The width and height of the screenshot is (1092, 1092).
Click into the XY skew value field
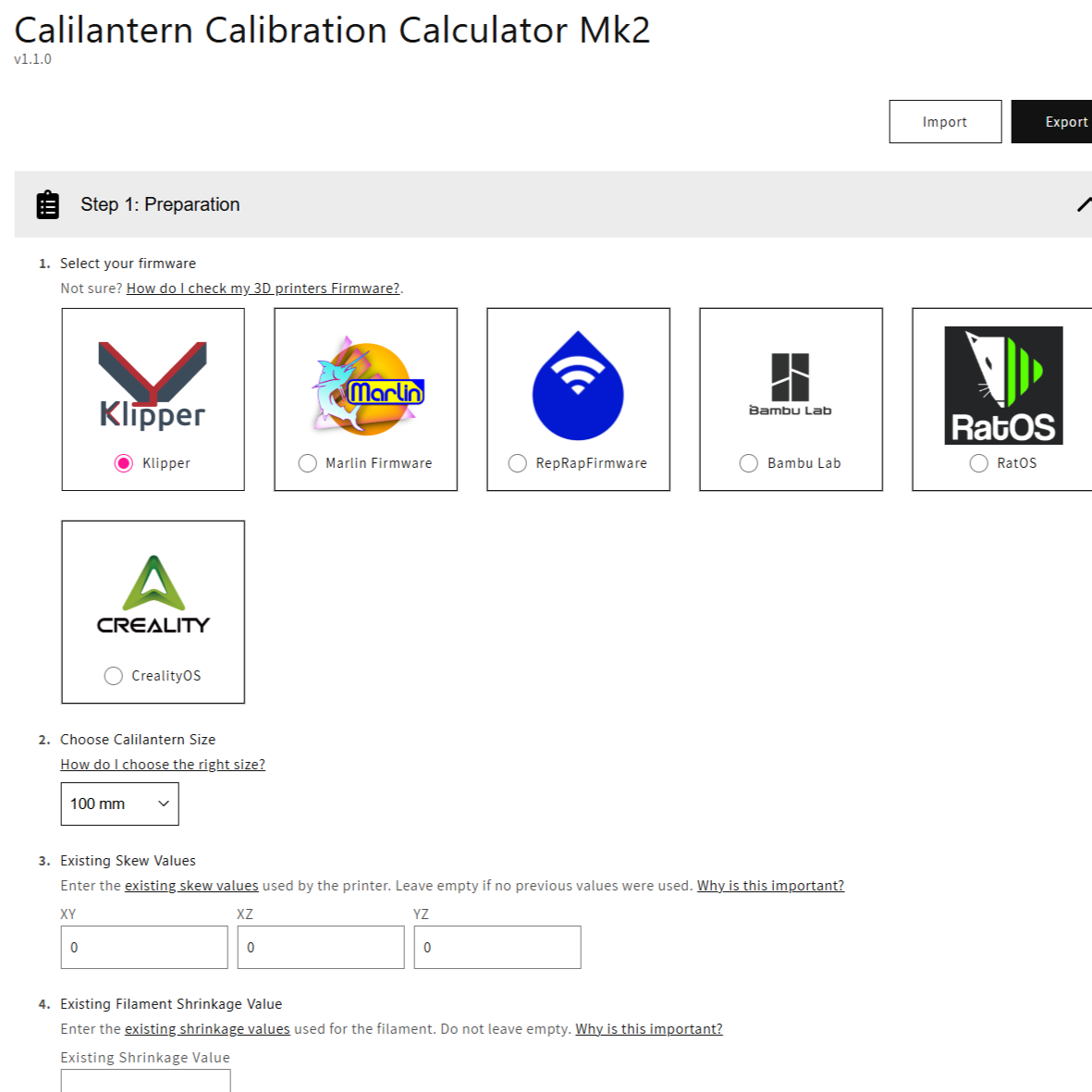click(144, 948)
